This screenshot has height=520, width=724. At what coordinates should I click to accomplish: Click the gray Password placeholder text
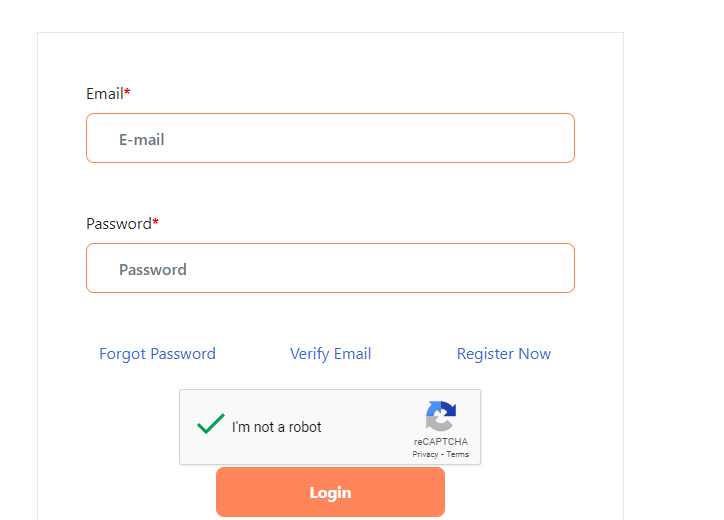153,270
